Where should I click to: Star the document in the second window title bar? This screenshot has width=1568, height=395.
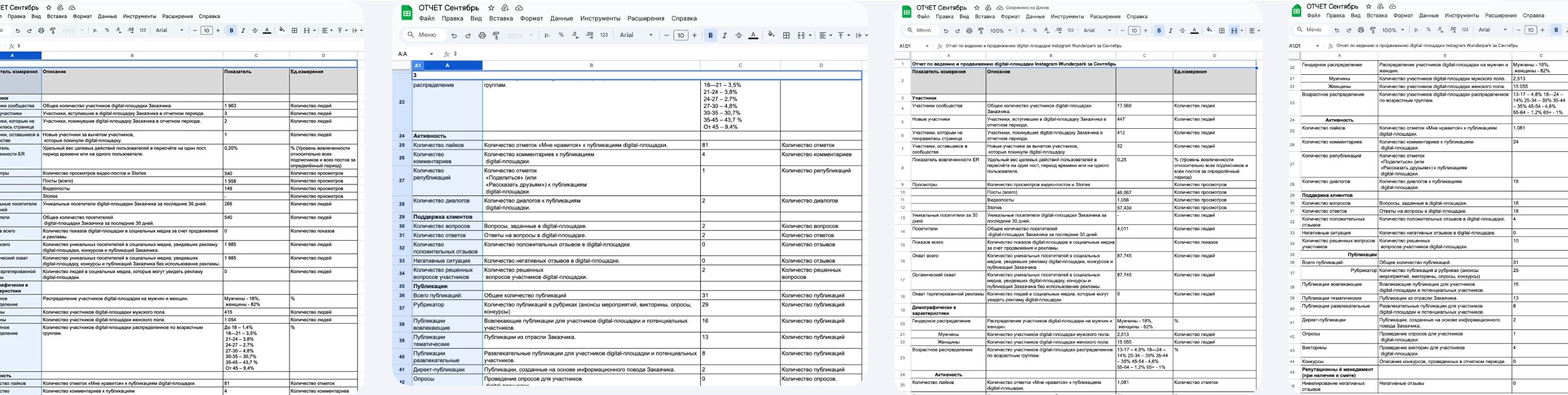491,8
